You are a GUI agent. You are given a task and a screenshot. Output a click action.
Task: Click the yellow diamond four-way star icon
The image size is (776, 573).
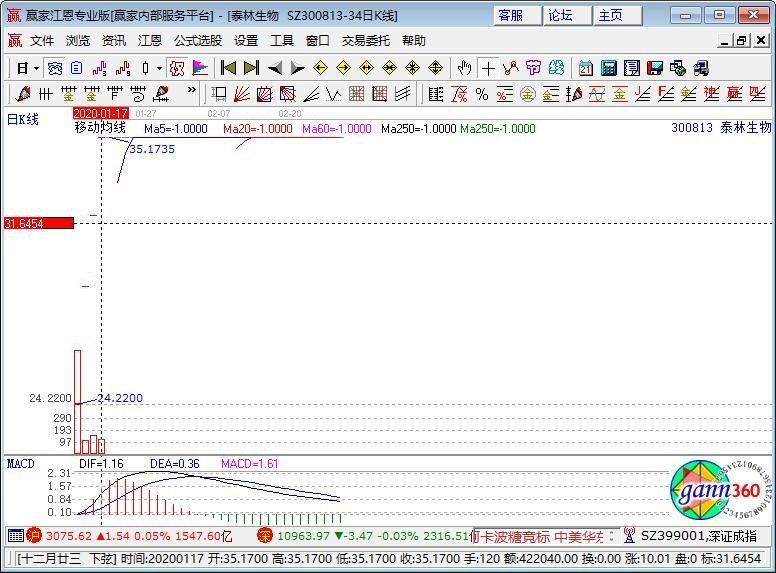tap(412, 68)
